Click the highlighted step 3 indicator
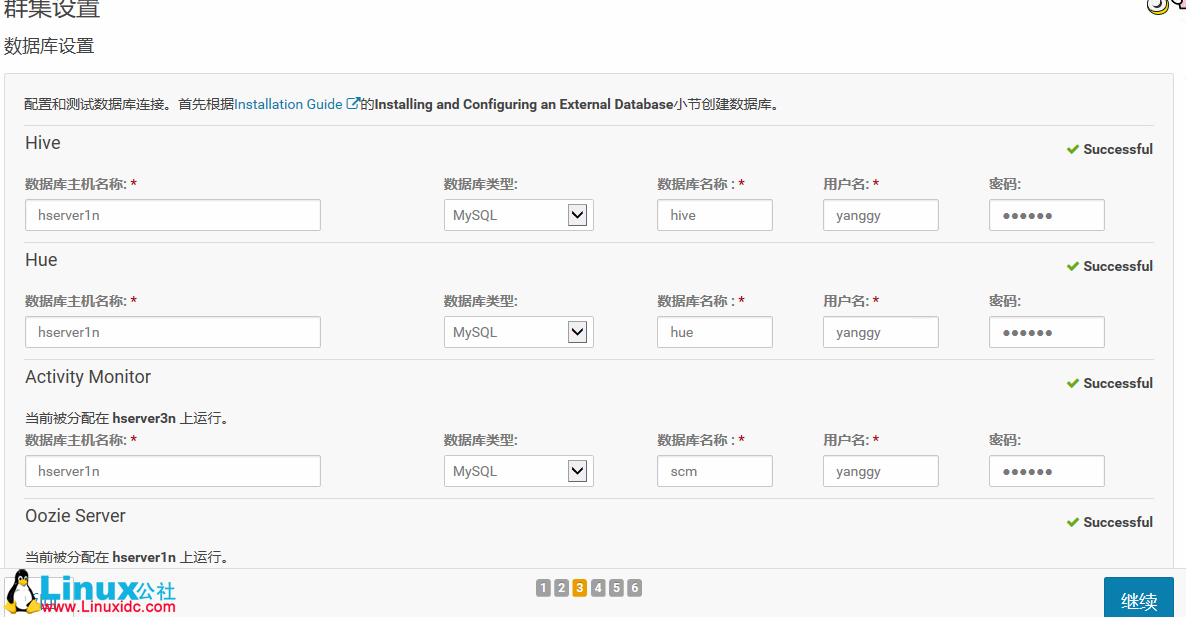The image size is (1186, 617). pos(579,588)
